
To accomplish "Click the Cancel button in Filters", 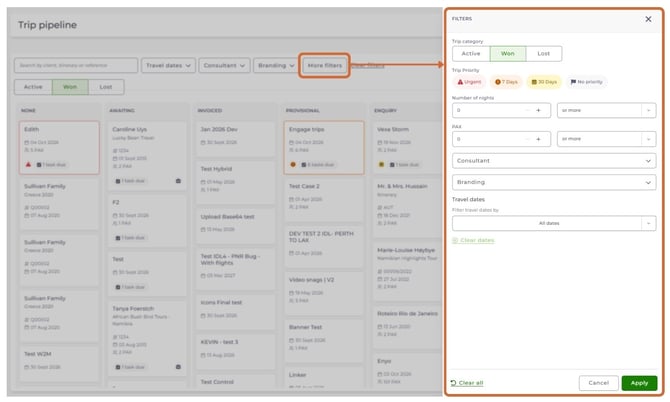I will coord(598,383).
